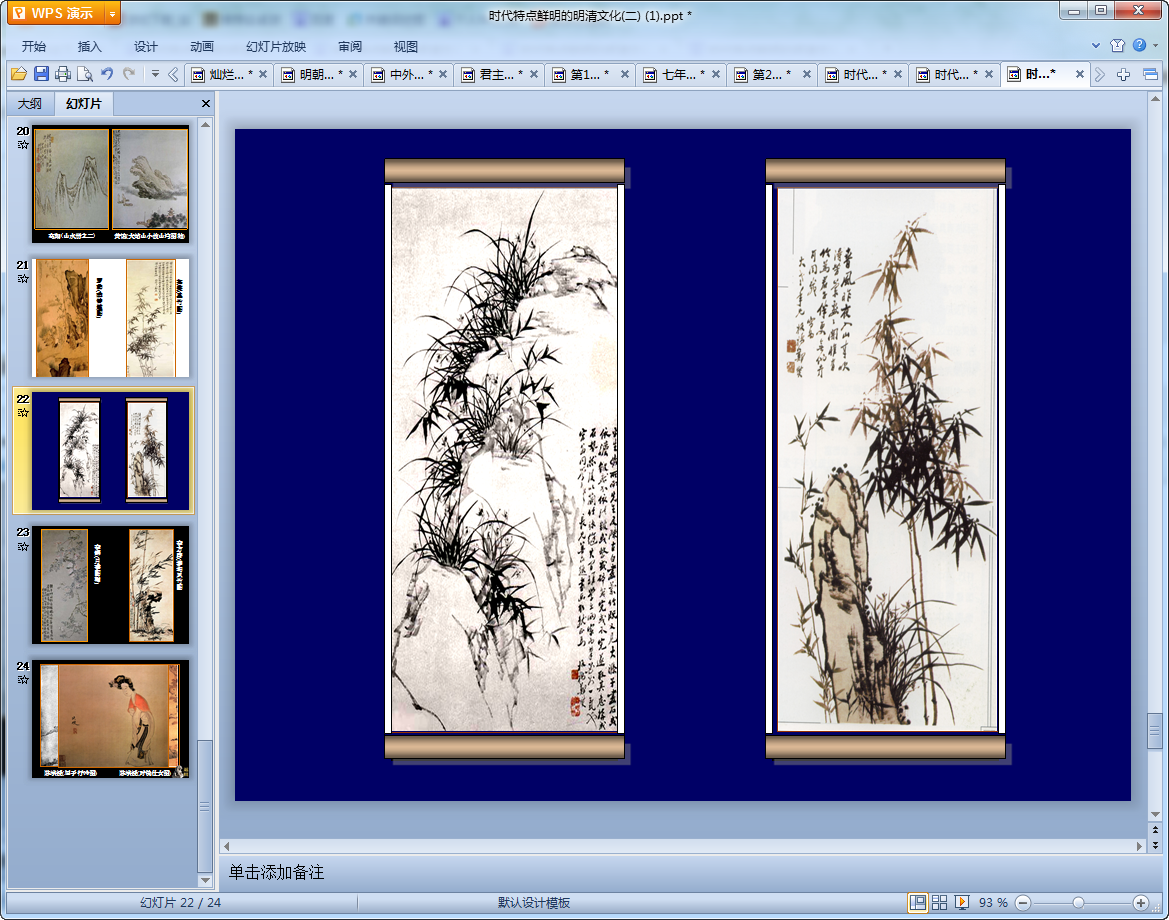
Task: Select slide 24 thumbnail
Action: click(x=110, y=719)
